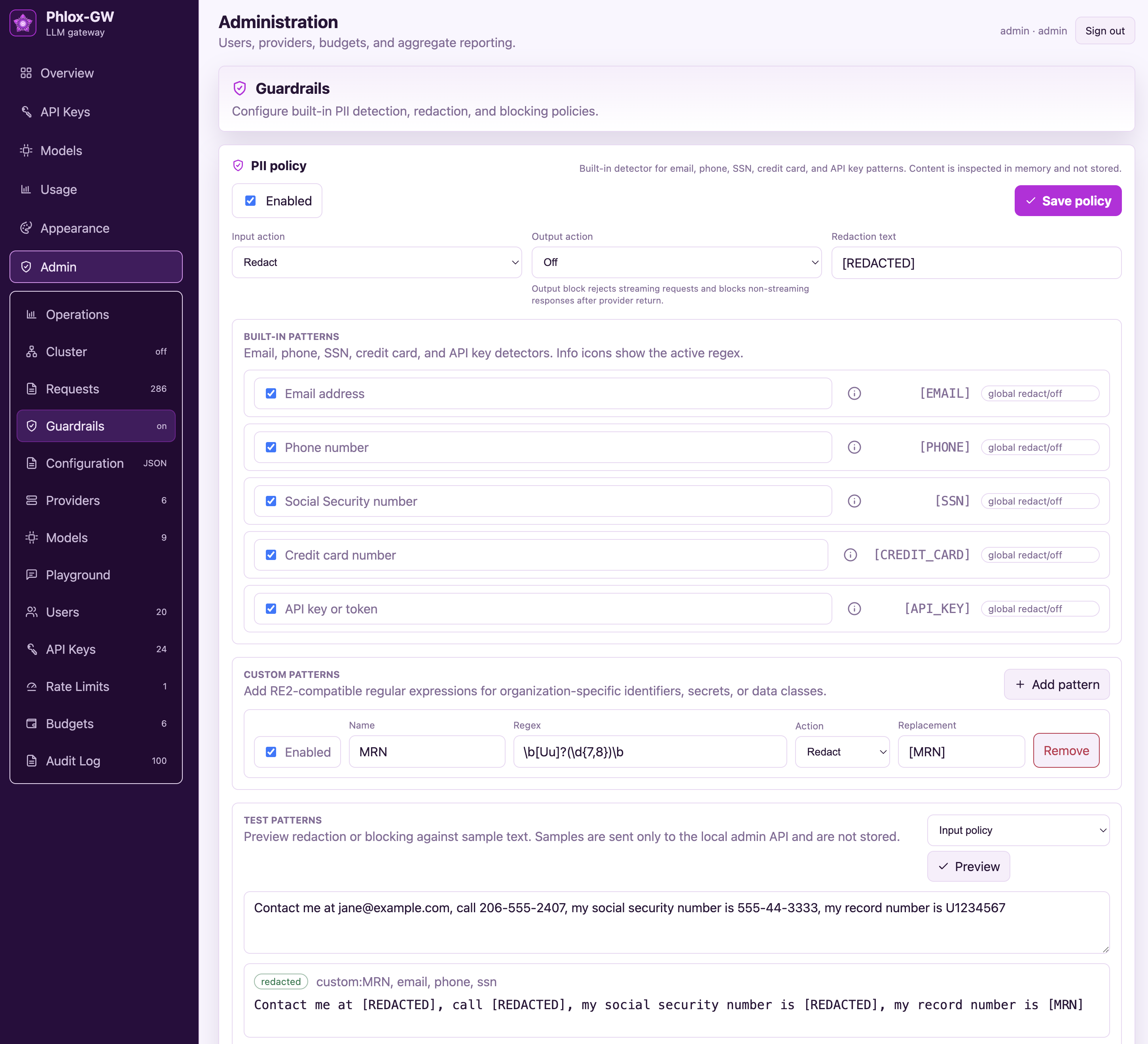Open the MRN Action Redact dropdown
Screen dimensions: 1148x1044
842,752
